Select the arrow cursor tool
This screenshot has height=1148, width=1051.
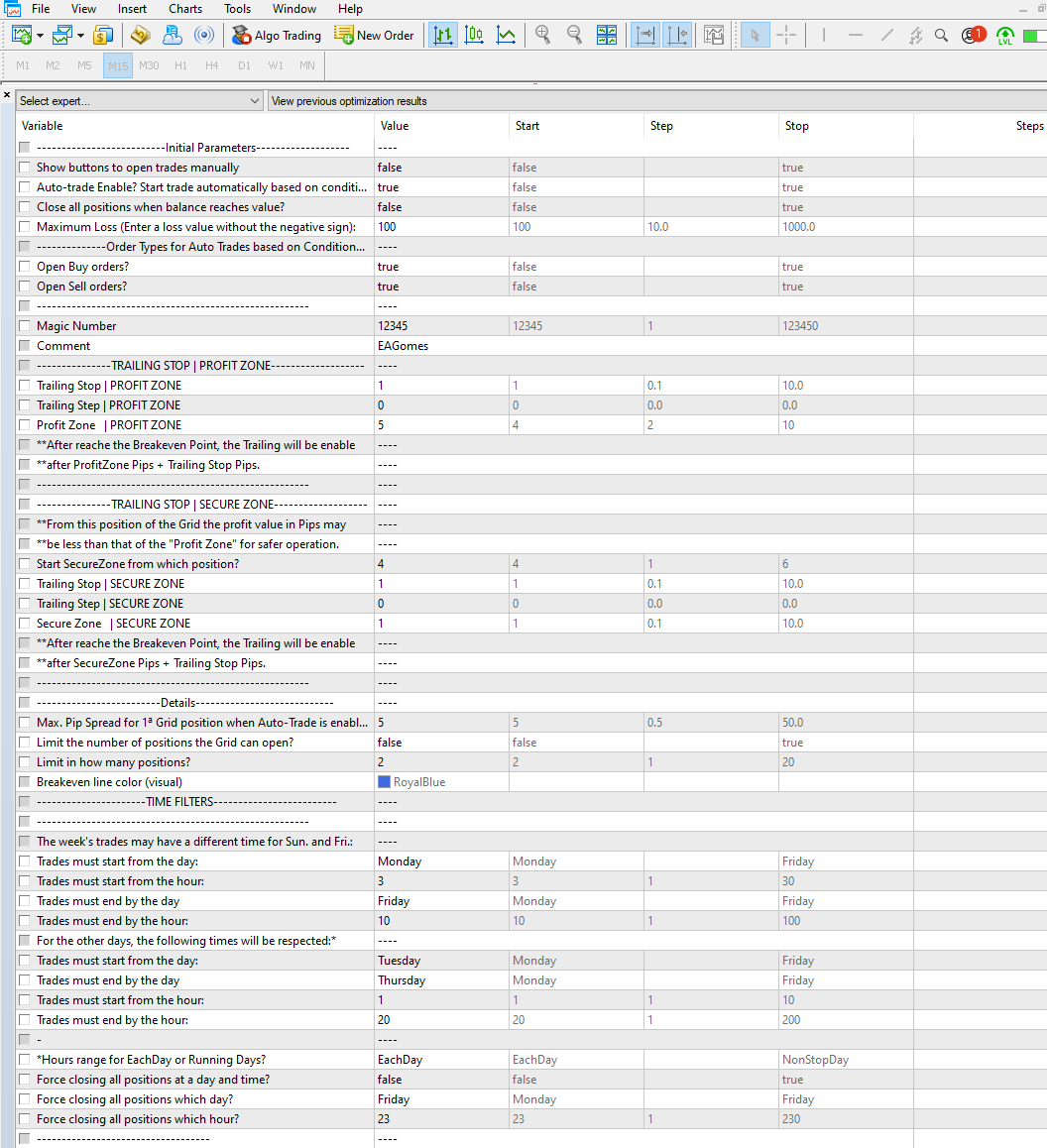tap(756, 35)
